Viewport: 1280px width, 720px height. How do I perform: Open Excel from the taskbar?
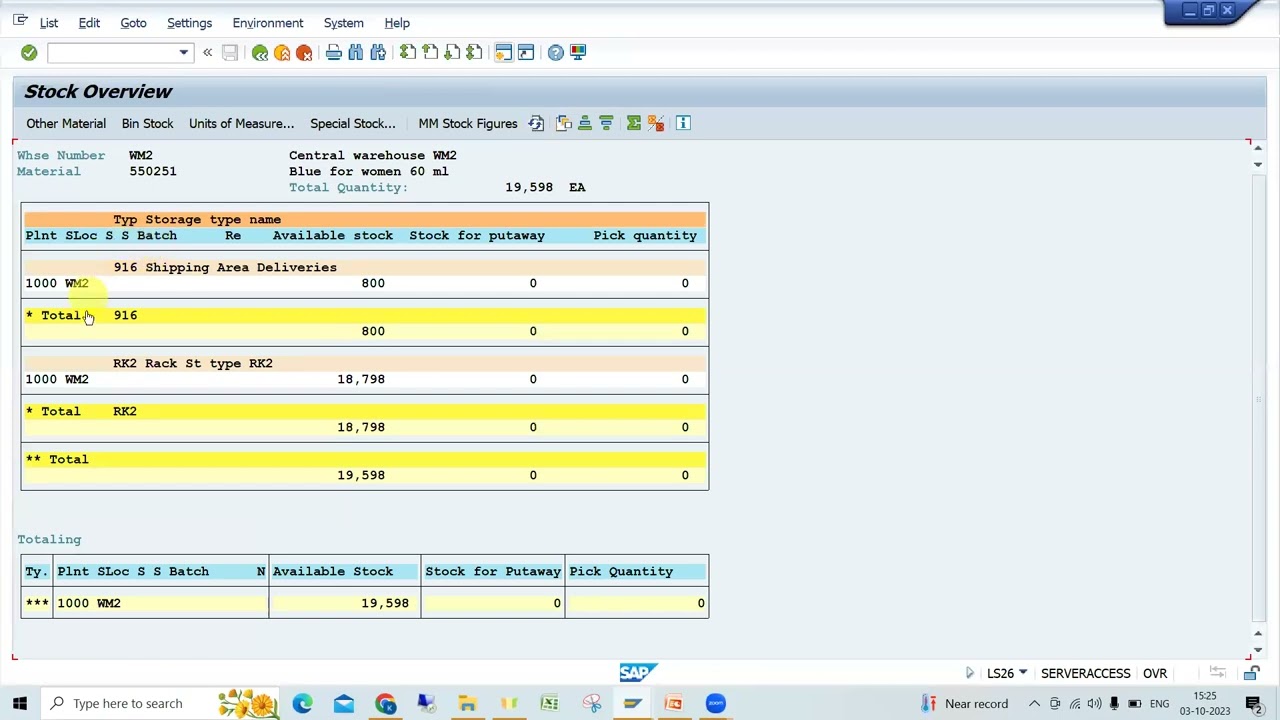click(549, 703)
